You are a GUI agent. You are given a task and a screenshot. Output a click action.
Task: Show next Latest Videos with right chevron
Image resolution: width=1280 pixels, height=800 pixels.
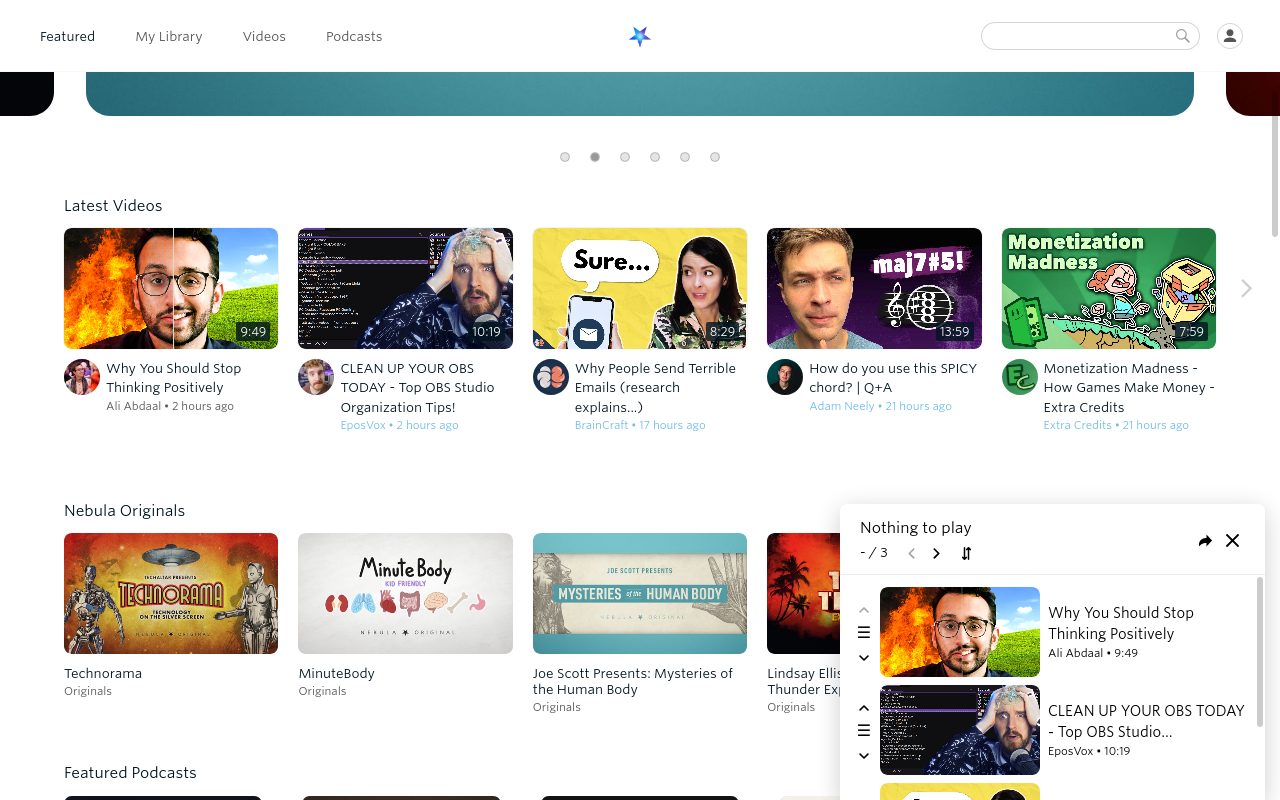tap(1246, 288)
